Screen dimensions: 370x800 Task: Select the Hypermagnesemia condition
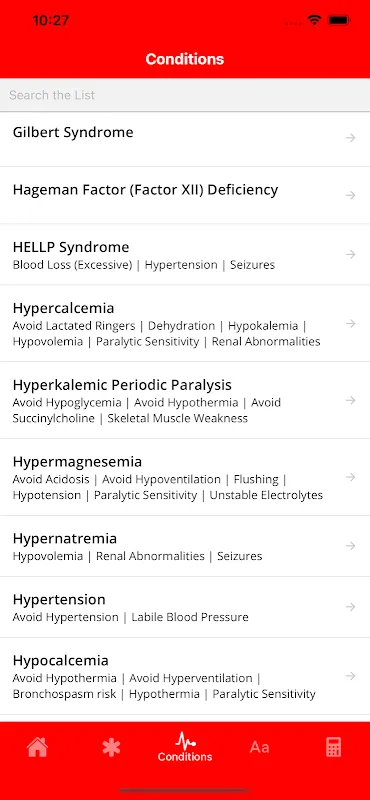(185, 477)
